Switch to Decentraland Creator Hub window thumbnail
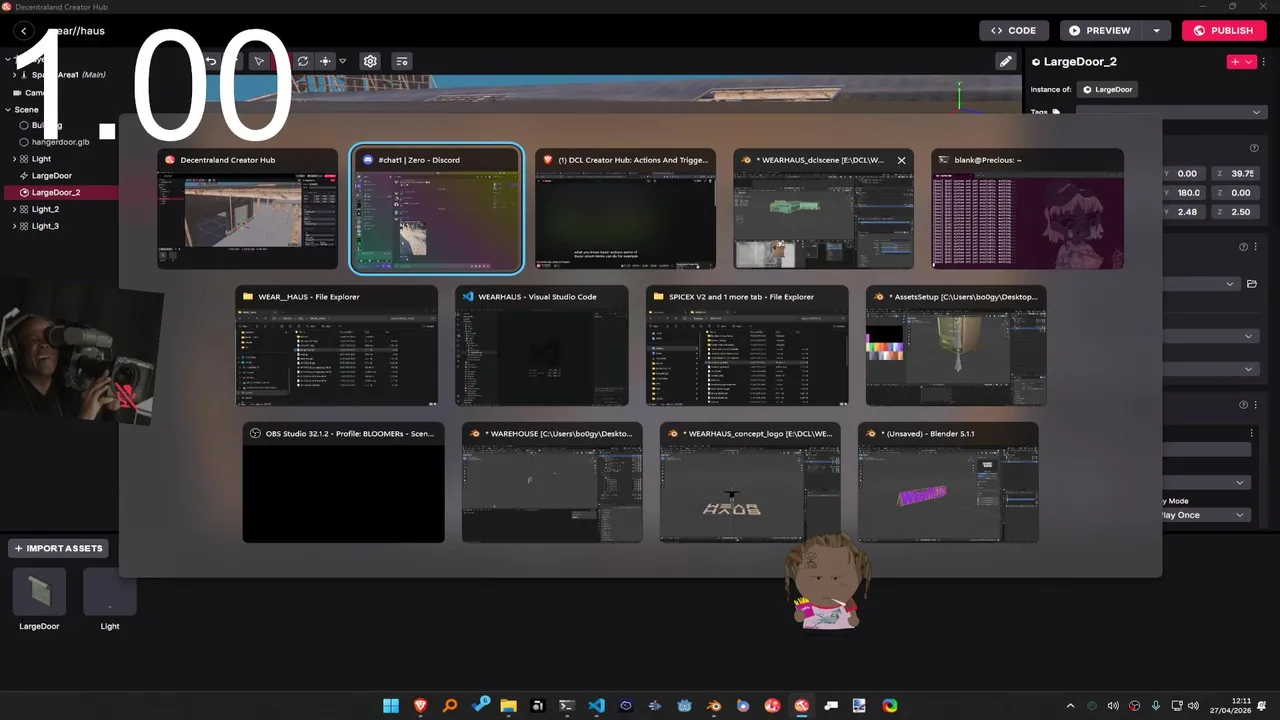Viewport: 1280px width, 720px height. point(247,209)
